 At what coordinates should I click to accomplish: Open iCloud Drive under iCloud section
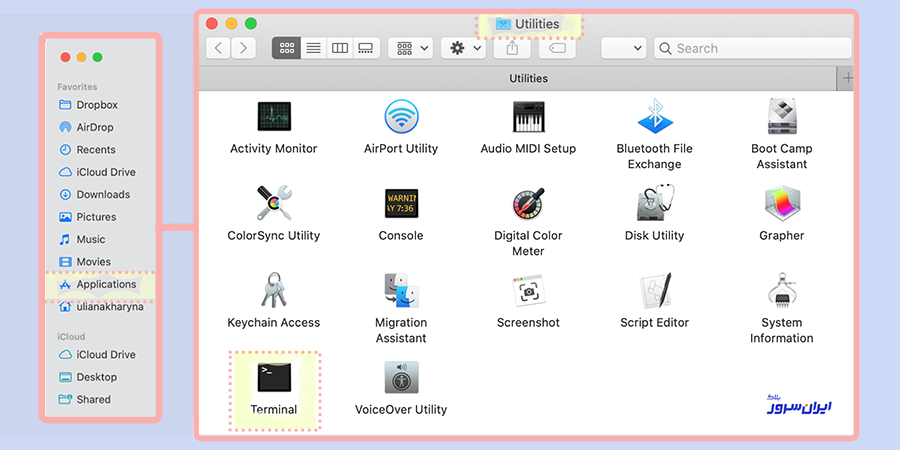(98, 355)
